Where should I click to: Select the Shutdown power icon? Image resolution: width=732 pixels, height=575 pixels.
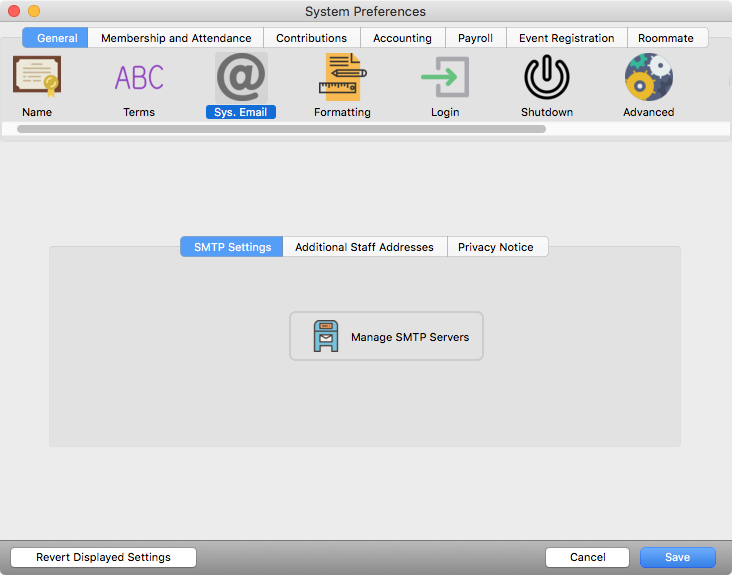[547, 77]
